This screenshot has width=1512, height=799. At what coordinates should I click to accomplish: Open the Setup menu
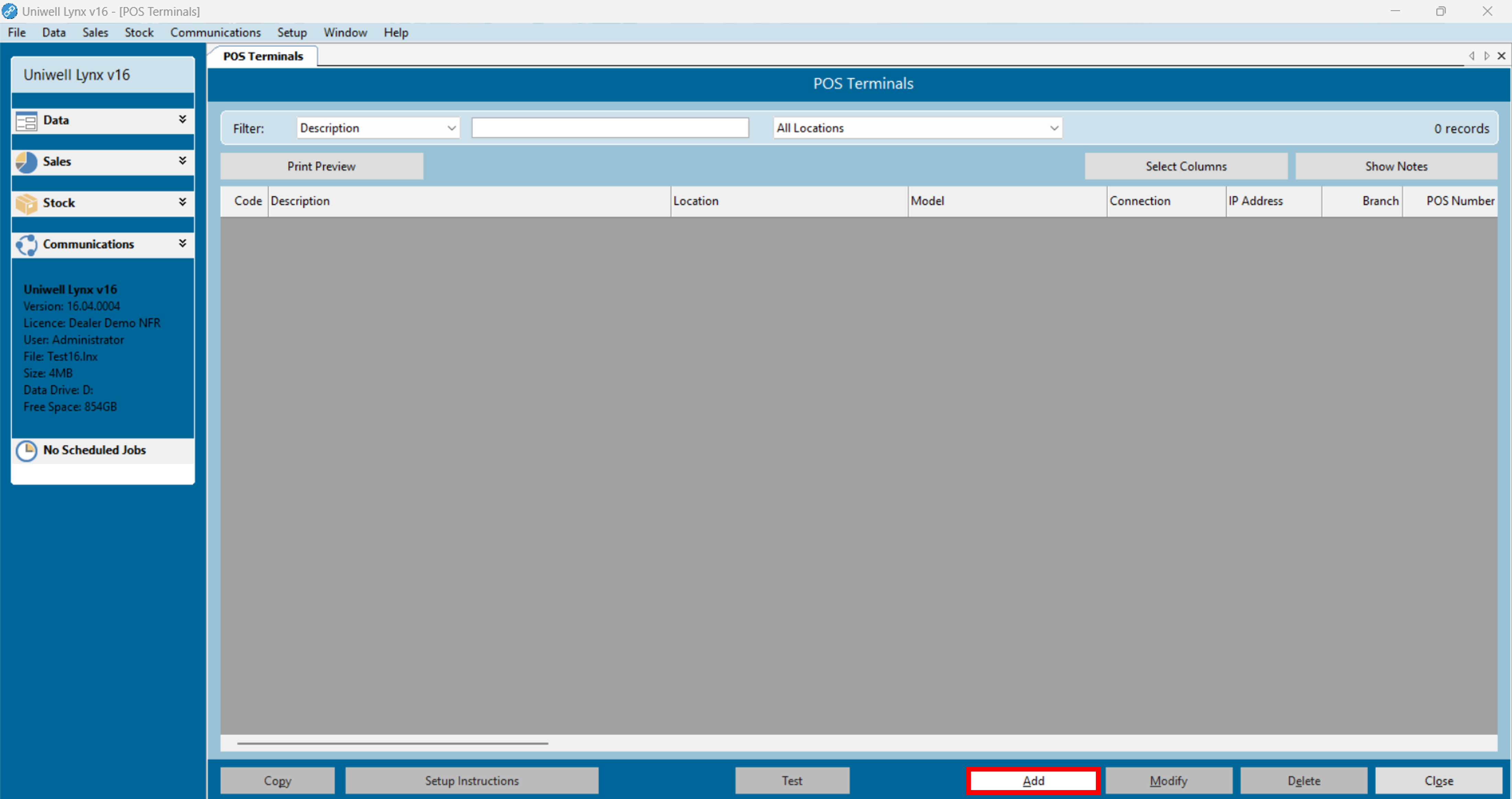(x=292, y=33)
